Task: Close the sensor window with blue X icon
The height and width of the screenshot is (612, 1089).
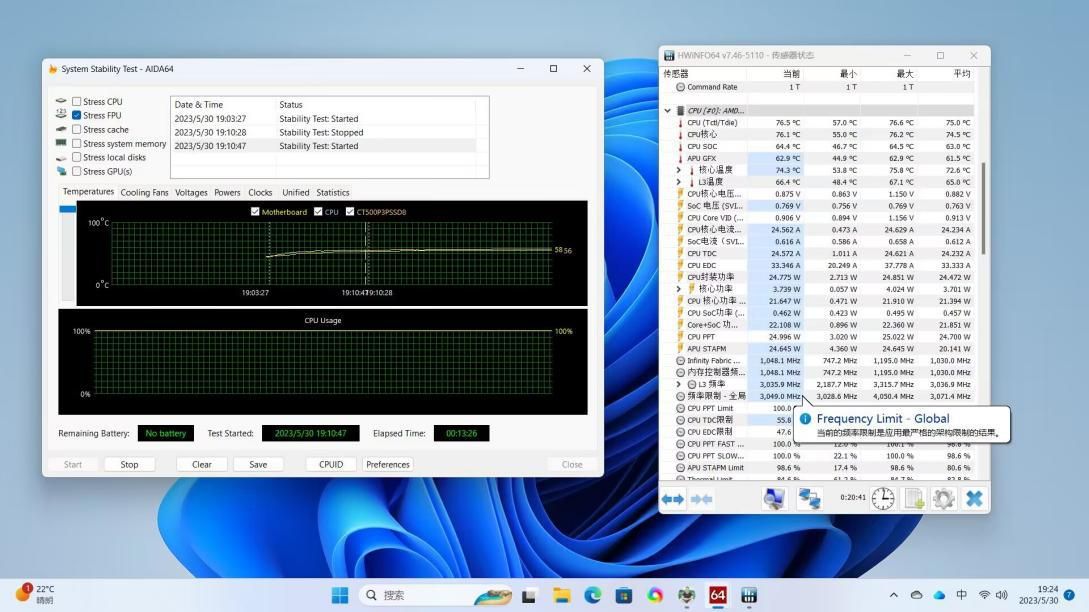Action: pyautogui.click(x=974, y=498)
